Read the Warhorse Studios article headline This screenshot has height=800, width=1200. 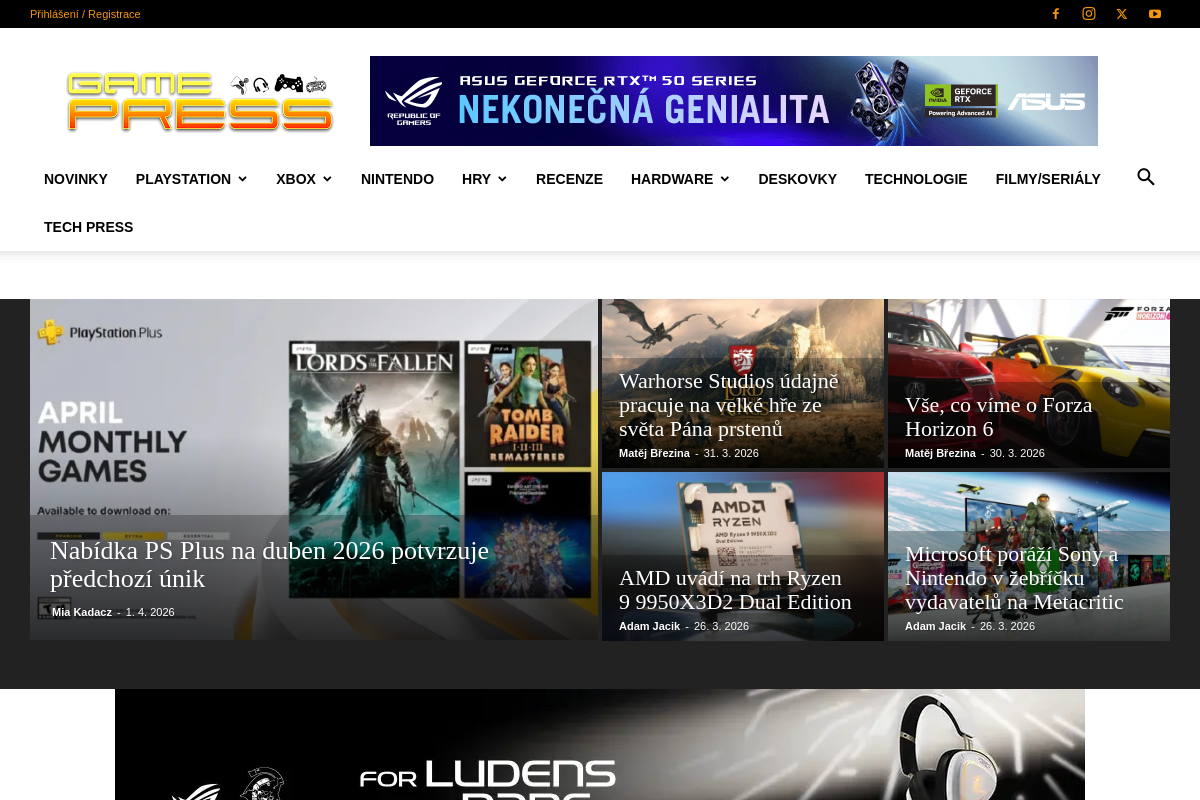[729, 405]
